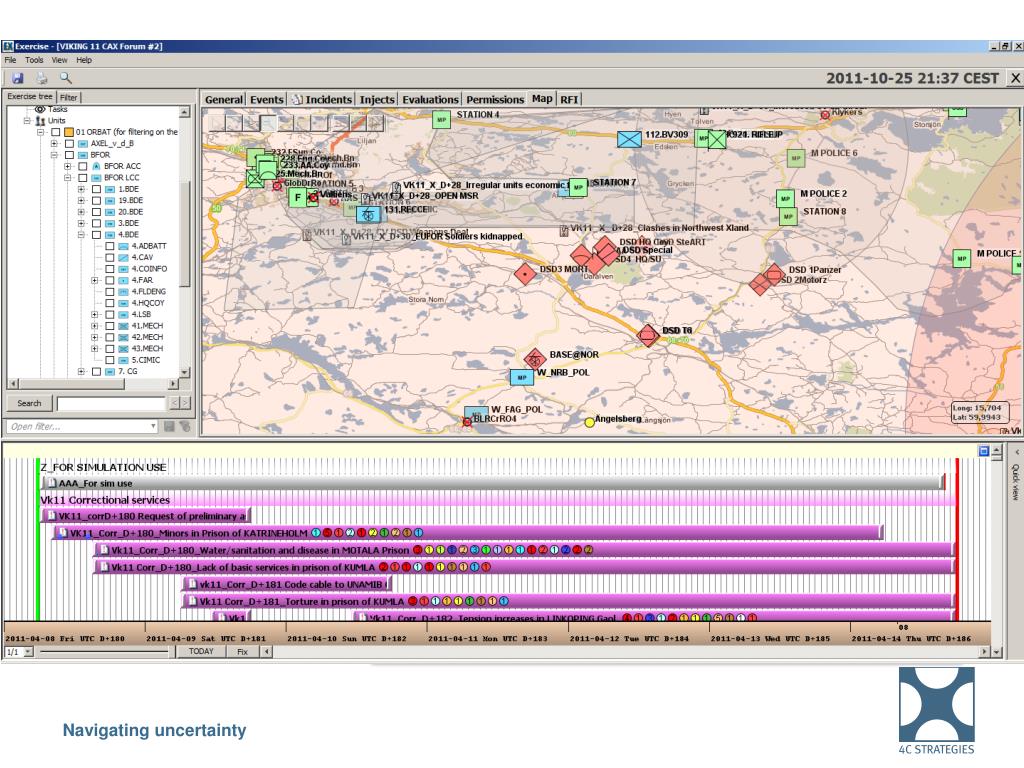Screen dimensions: 1024x768
Task: Select the M POLICE 6 map marker
Action: [x=795, y=158]
